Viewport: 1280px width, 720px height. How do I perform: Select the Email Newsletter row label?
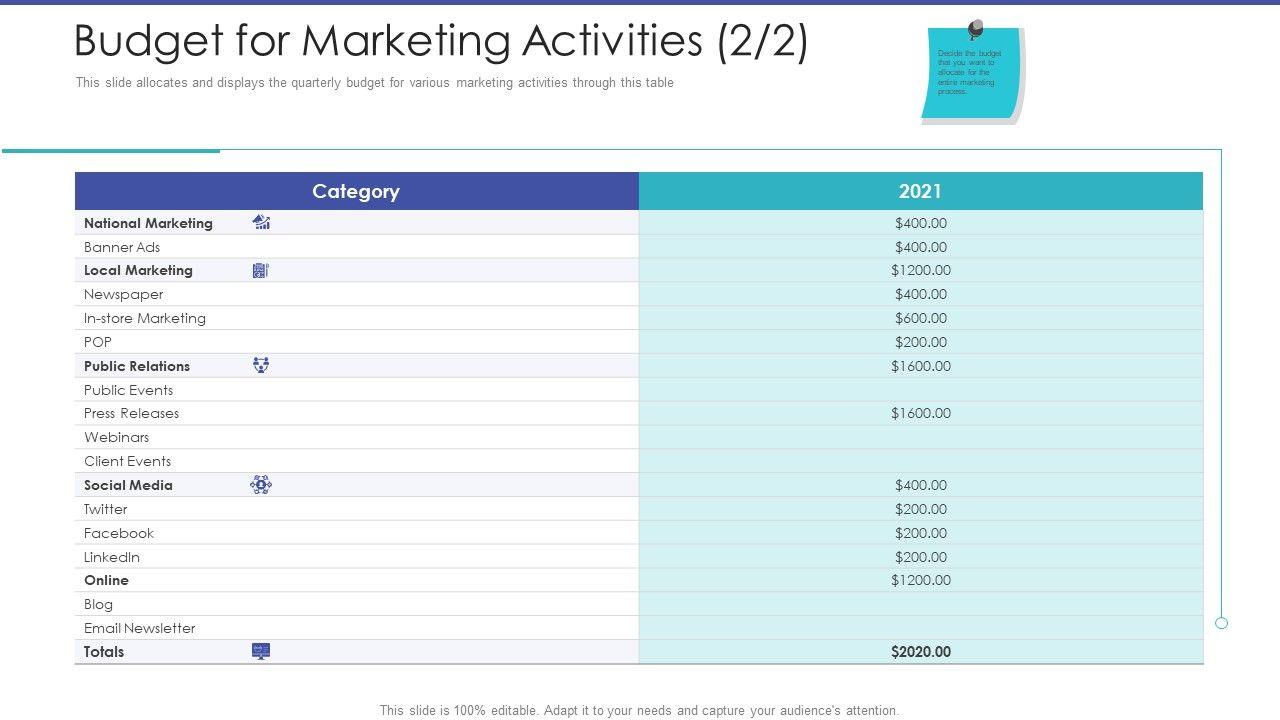[x=140, y=628]
